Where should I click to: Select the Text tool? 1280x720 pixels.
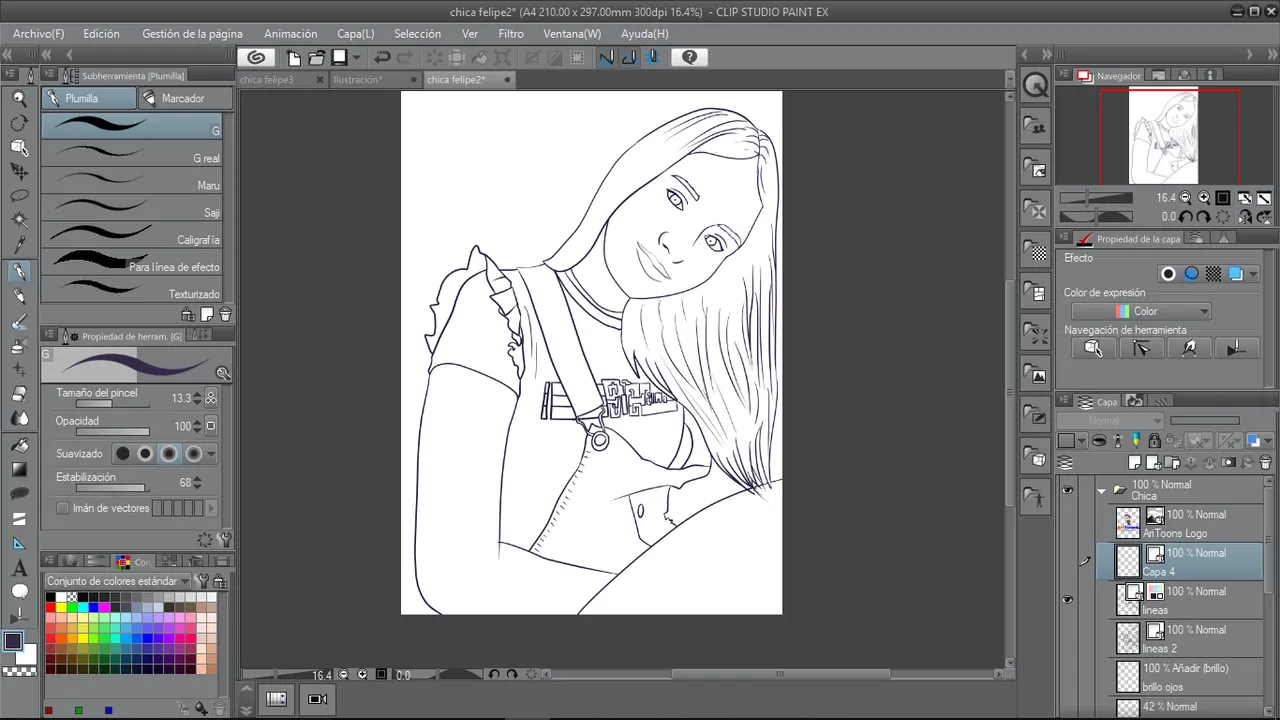[19, 568]
